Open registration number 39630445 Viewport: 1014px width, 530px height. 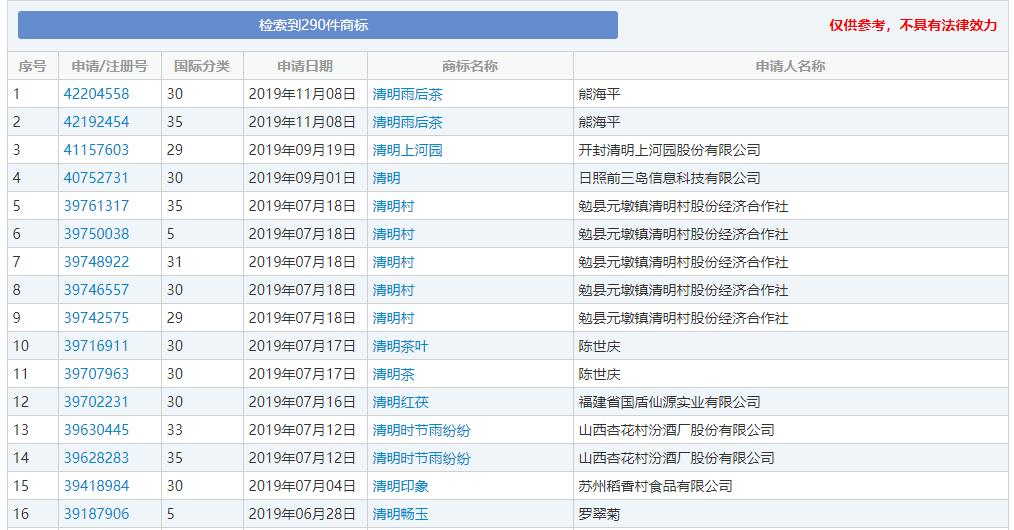point(96,430)
